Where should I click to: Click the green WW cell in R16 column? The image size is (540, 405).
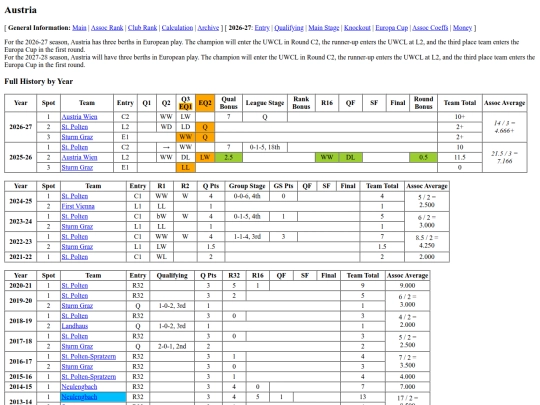tap(327, 157)
